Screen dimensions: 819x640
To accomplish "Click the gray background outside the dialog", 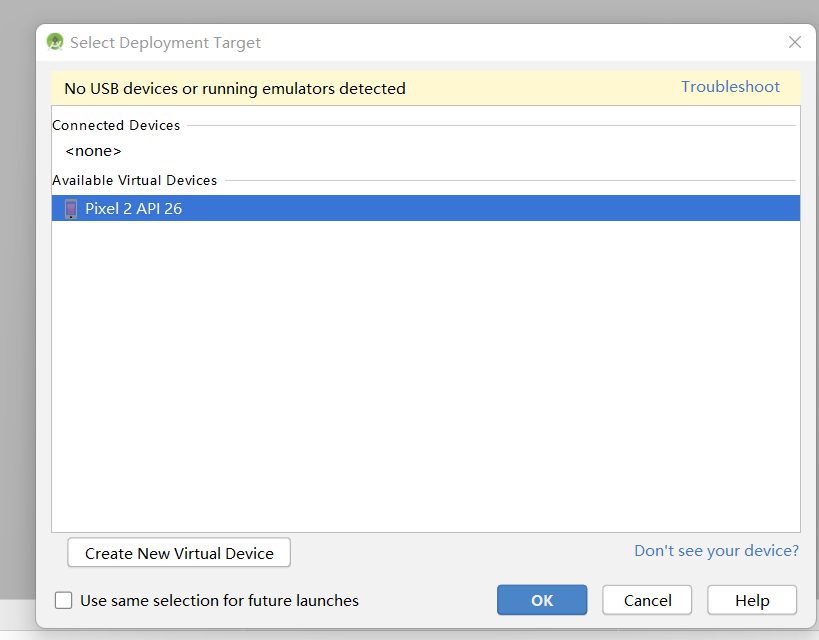I will point(15,300).
